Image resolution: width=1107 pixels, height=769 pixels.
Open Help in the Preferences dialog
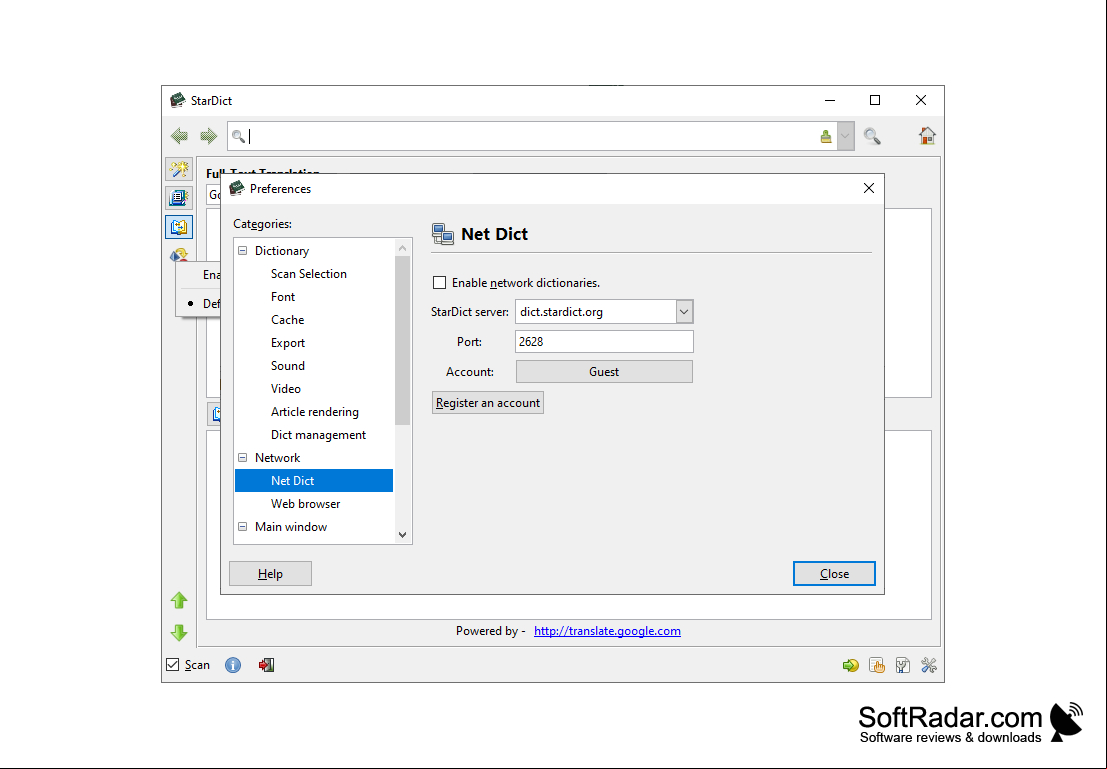(270, 573)
